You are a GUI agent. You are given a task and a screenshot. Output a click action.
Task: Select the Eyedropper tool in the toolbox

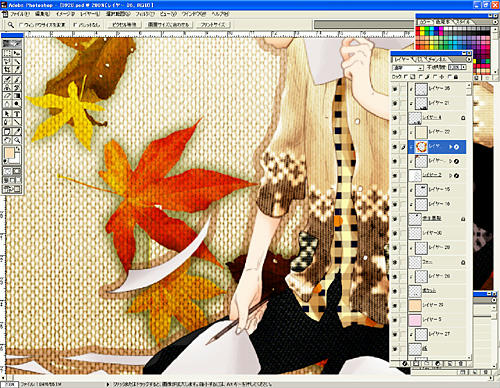click(17, 131)
